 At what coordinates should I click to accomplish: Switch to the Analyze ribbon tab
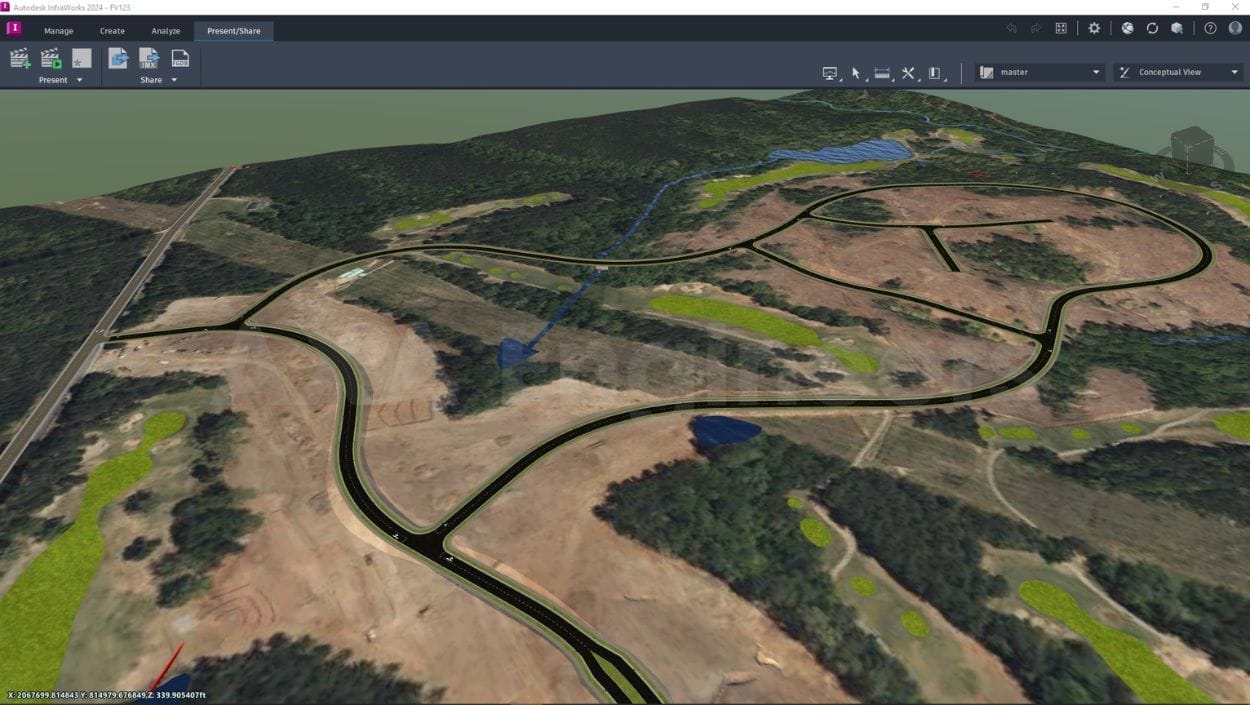[165, 30]
